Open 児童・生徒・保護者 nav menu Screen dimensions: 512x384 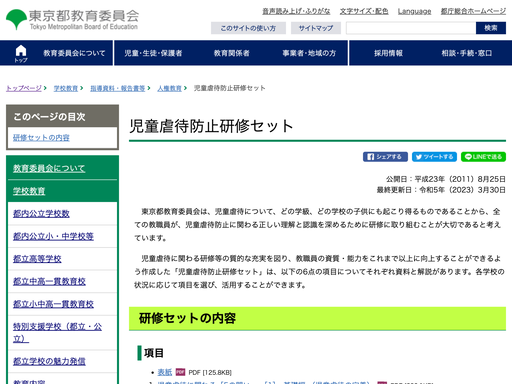click(153, 53)
